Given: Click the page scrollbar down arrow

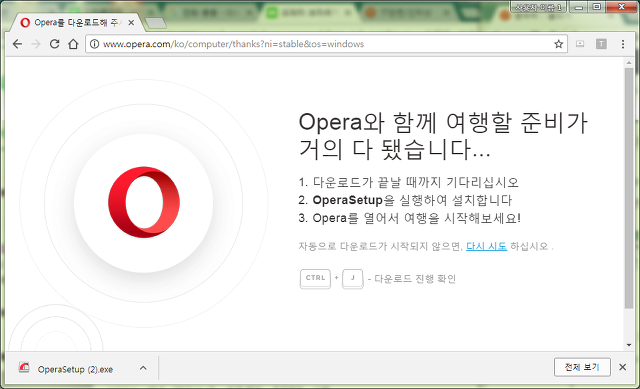Looking at the screenshot, I should tap(629, 345).
